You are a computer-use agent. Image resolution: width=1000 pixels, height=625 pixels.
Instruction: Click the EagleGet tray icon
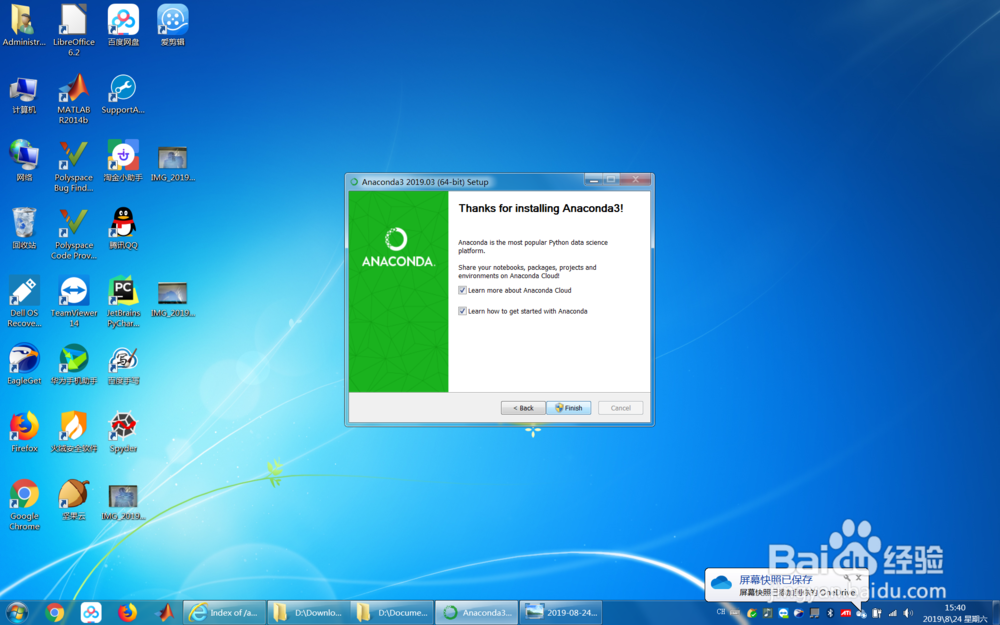click(x=798, y=613)
